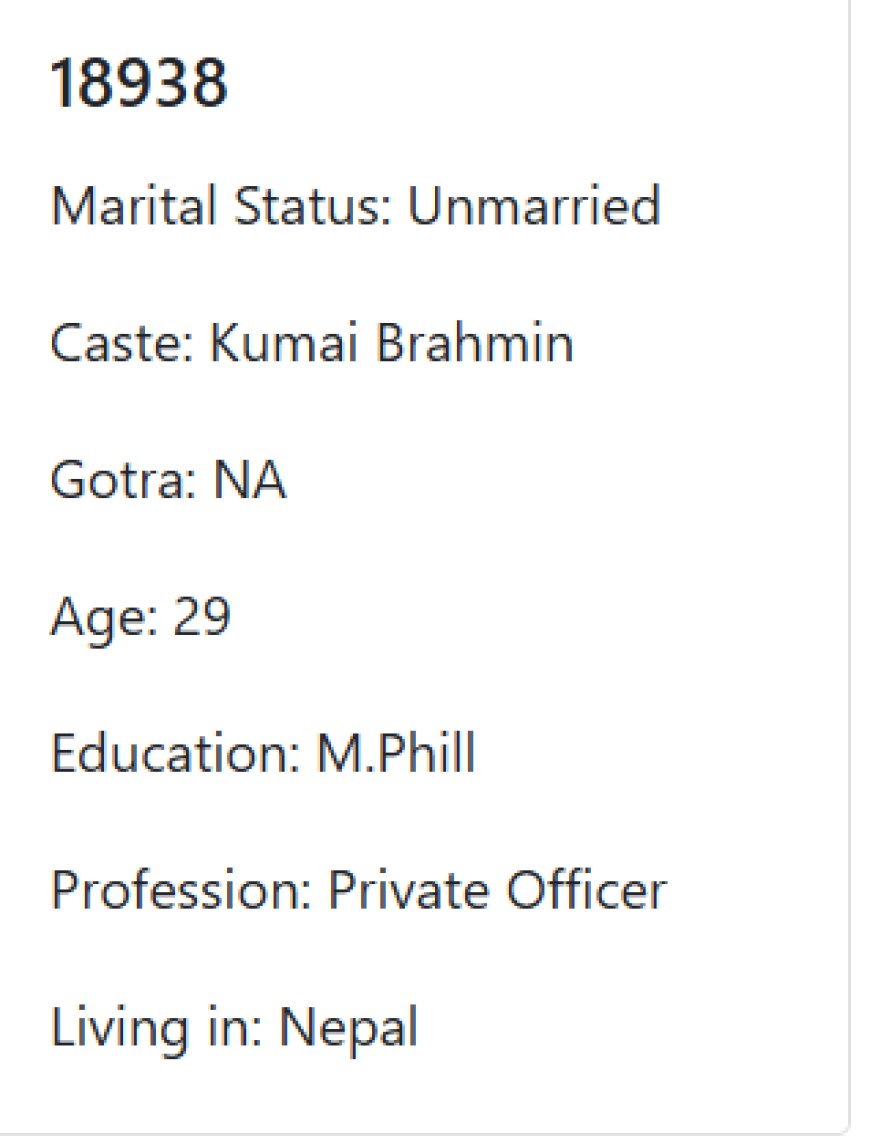Click the word Living
This screenshot has height=1144, width=870.
(119, 1029)
